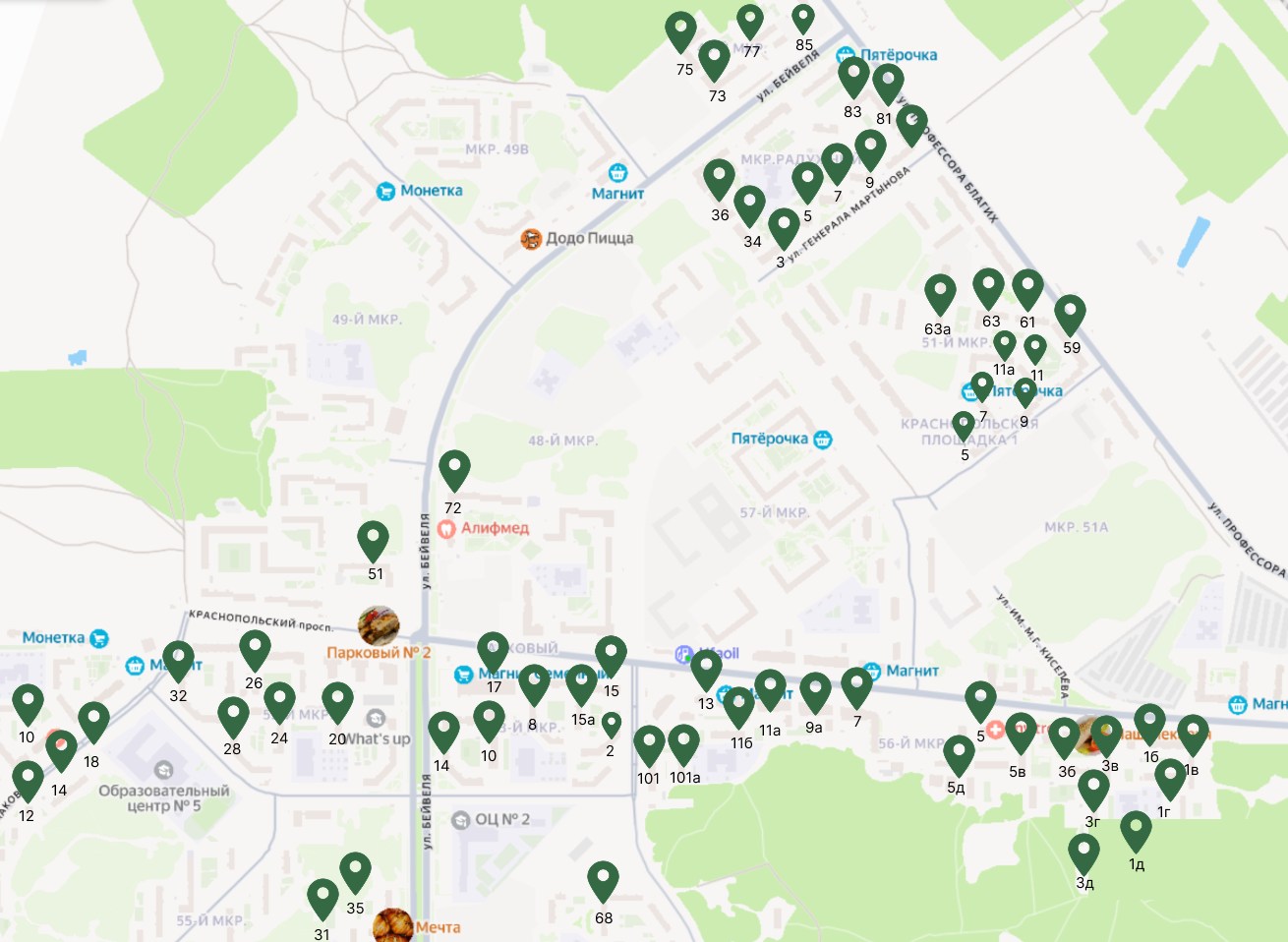Screen dimensions: 1288x942
Task: Click the pin labeled 63а
Action: coord(940,295)
